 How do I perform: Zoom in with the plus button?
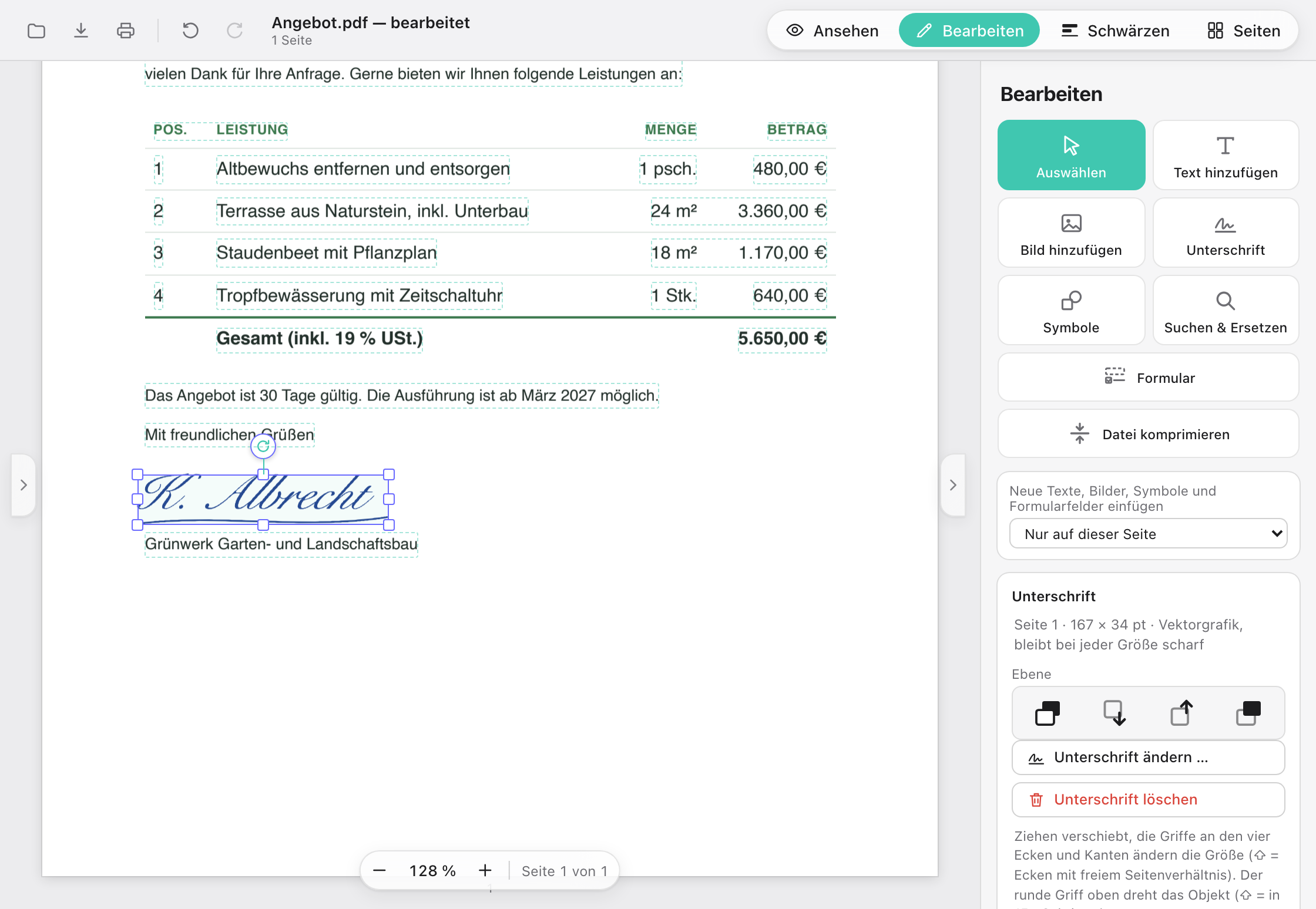(x=485, y=870)
